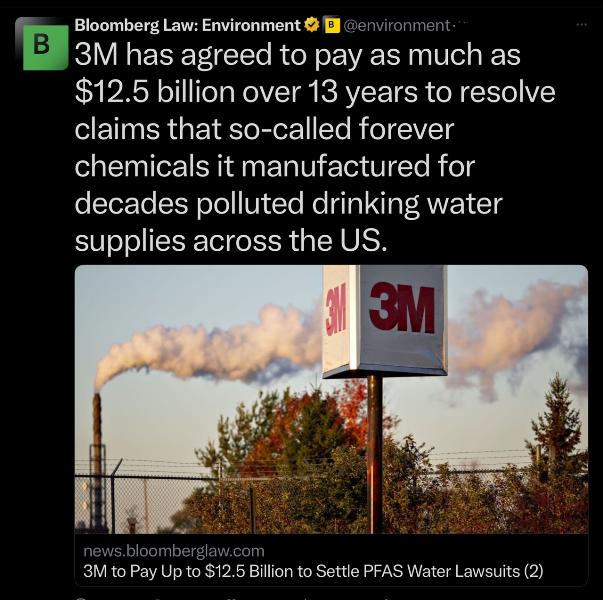Click the smokestack in the preview photo

97,462
